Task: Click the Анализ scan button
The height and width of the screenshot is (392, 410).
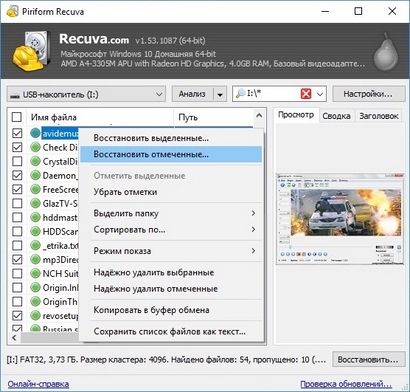Action: (x=192, y=94)
